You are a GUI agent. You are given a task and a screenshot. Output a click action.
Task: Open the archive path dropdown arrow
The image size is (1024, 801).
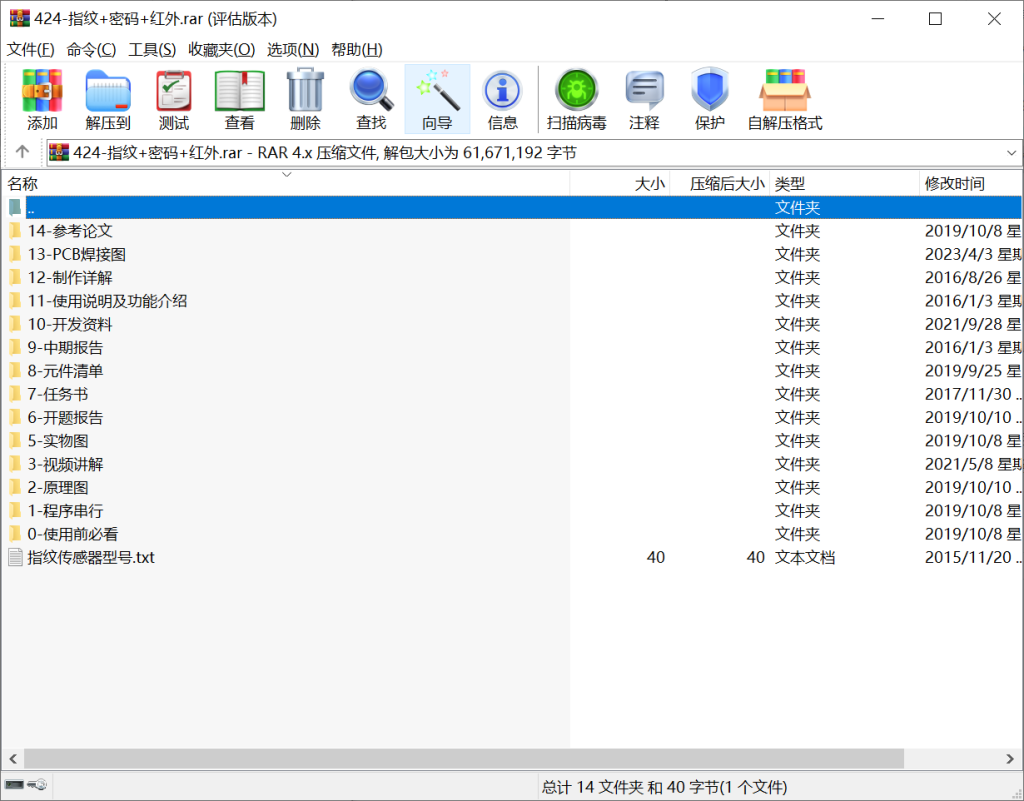coord(1011,152)
